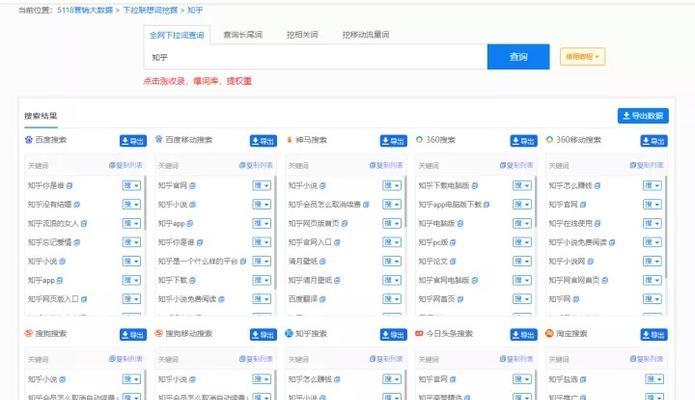
Task: Click the blue 查询 search button
Action: click(518, 57)
